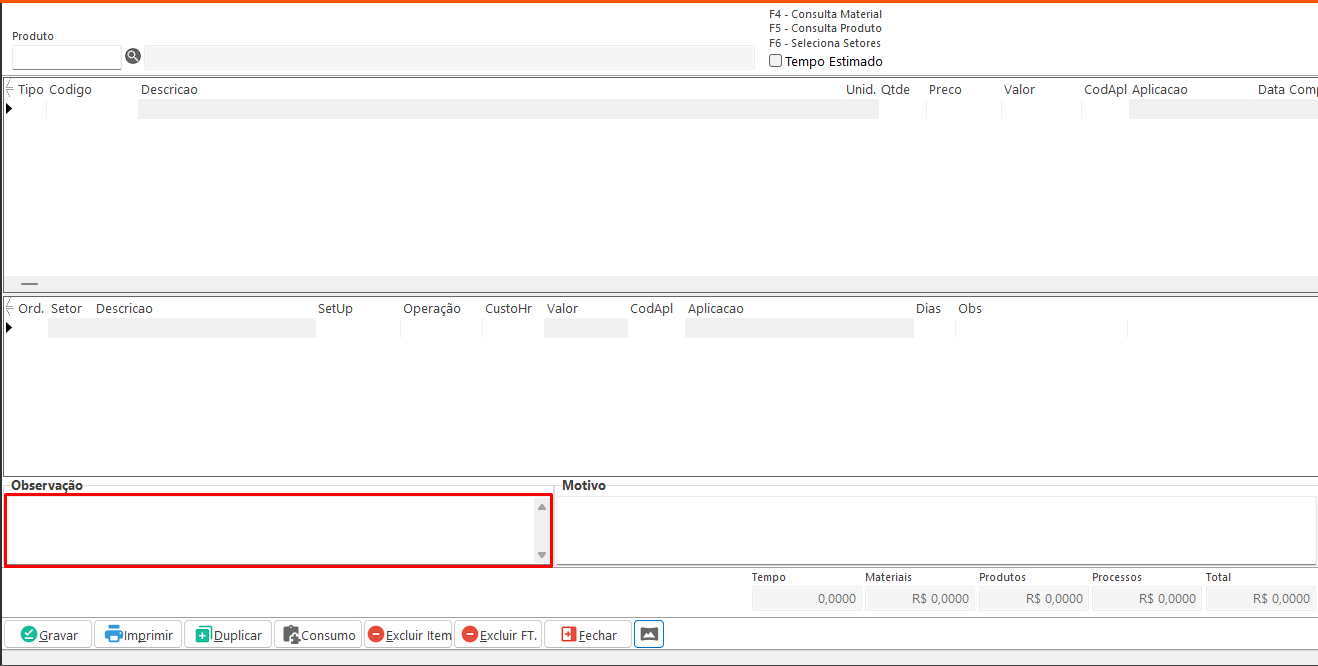Click the magnifier search icon beside Produto
1318x666 pixels.
(133, 56)
